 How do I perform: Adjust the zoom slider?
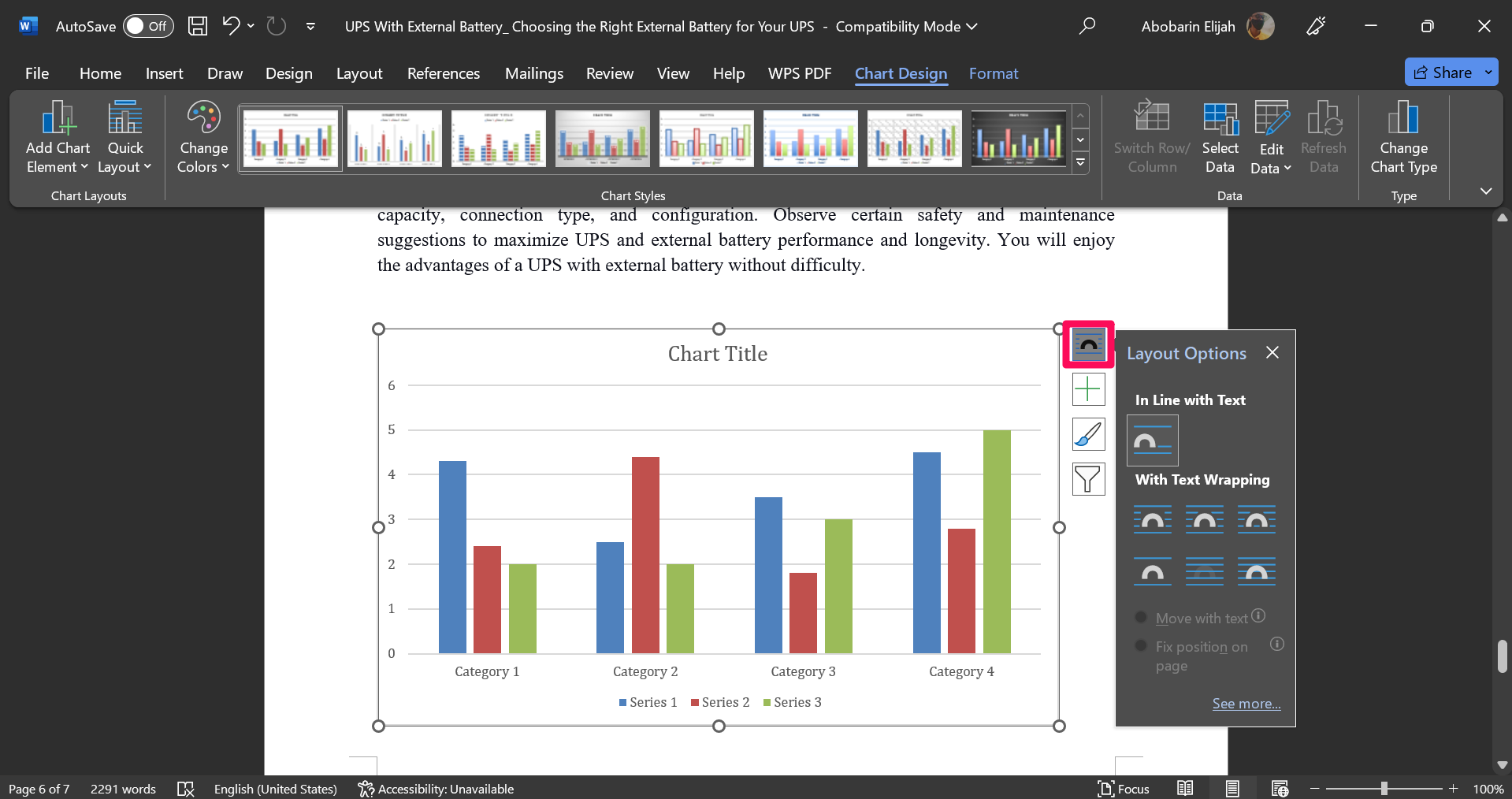click(x=1384, y=788)
